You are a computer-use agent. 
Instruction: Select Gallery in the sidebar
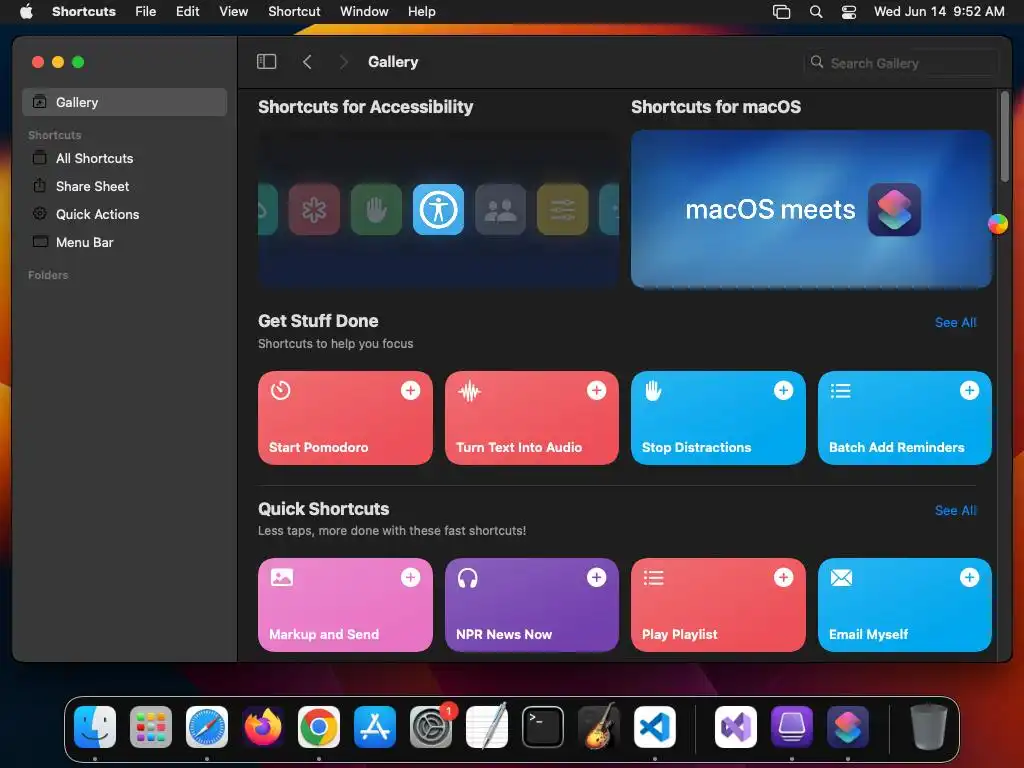pos(125,102)
